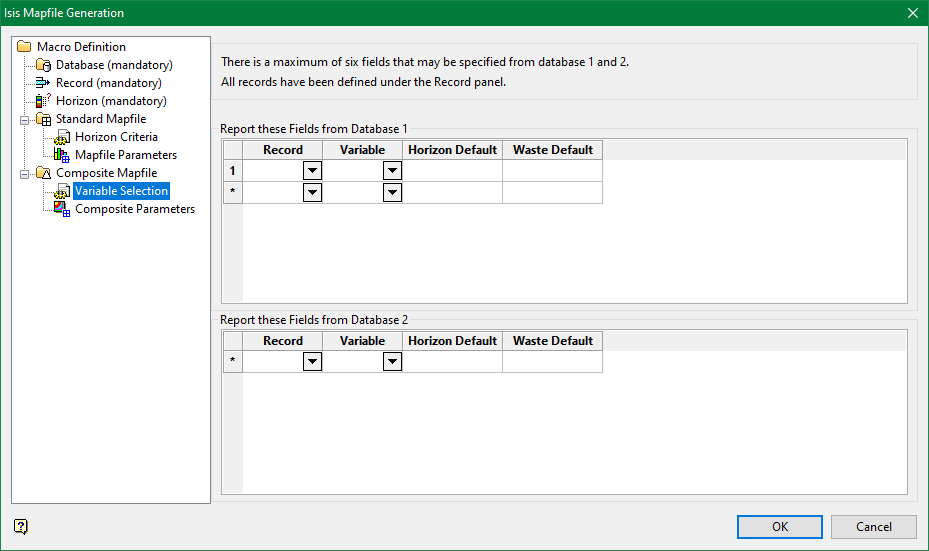Click Horizon Default cell in Database 1 new row

point(453,193)
